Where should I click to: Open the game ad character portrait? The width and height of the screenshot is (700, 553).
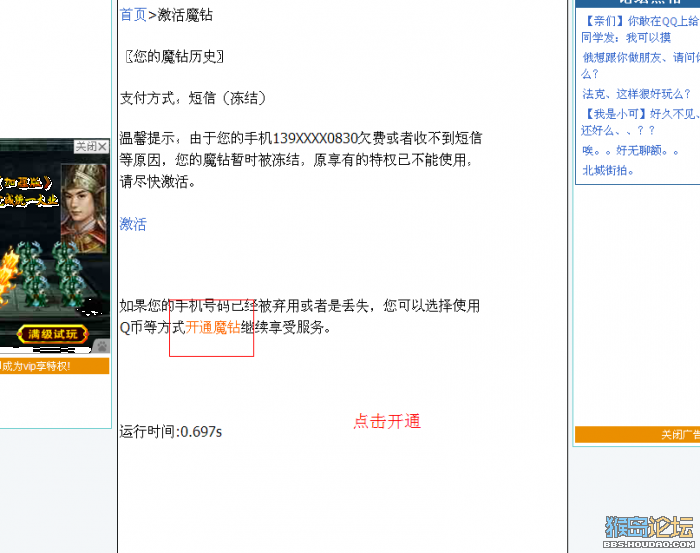(x=84, y=207)
